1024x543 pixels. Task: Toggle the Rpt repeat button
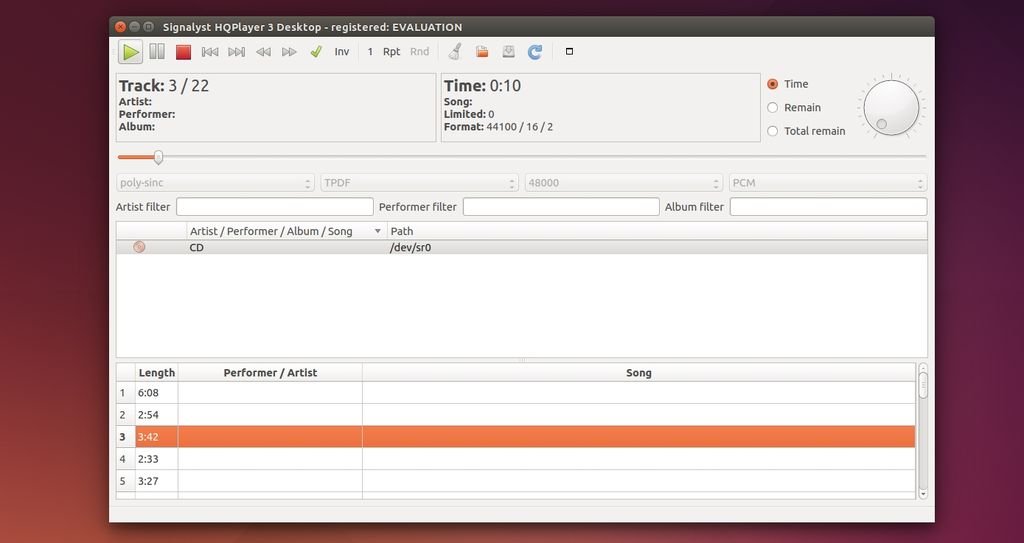391,52
